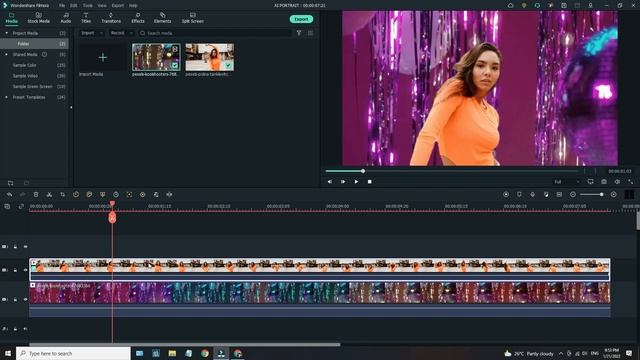Image resolution: width=640 pixels, height=360 pixels.
Task: Click the zoom out minus icon on timeline
Action: pyautogui.click(x=573, y=195)
